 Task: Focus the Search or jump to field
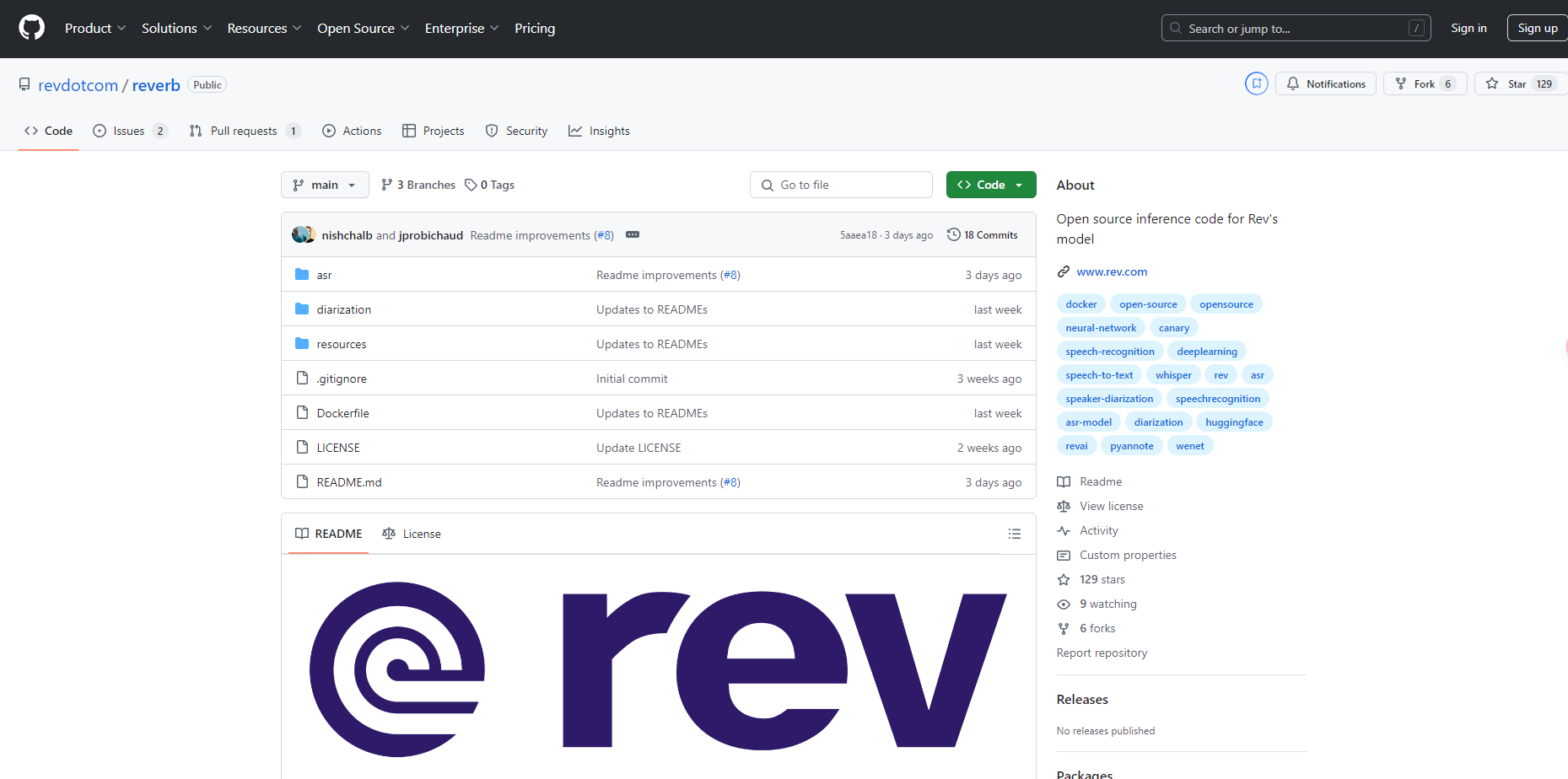(1296, 28)
